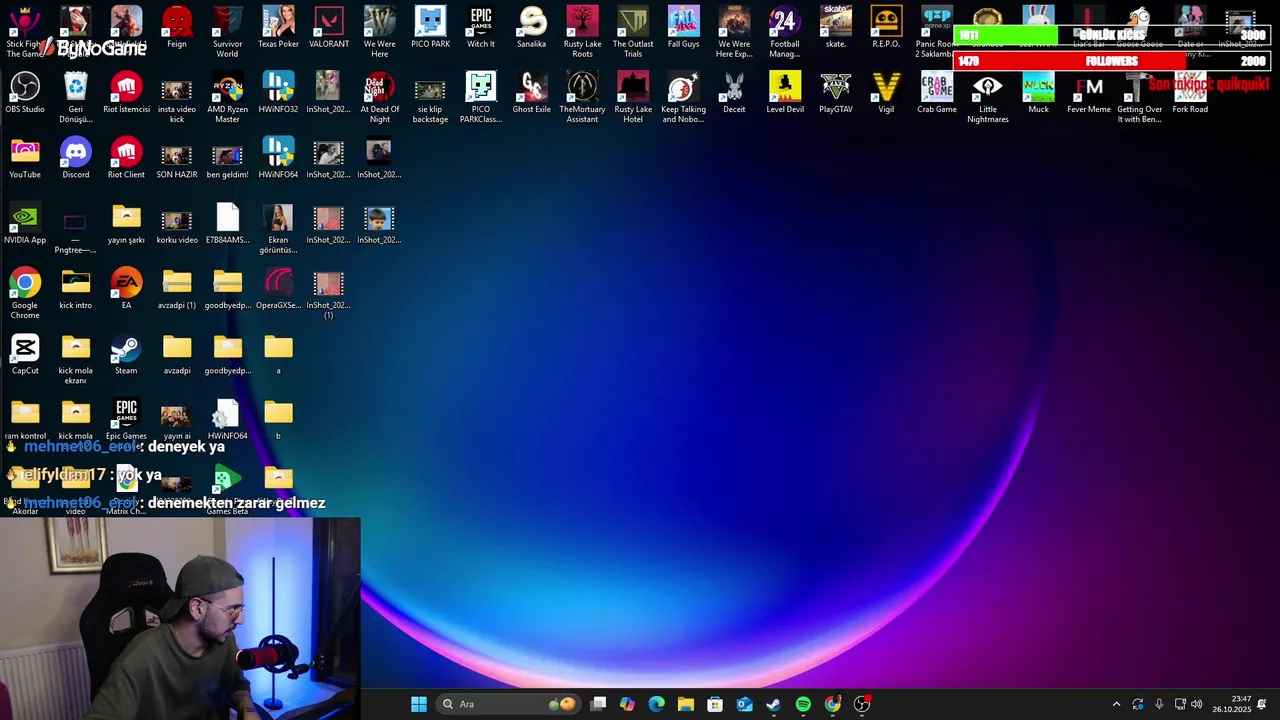Image resolution: width=1280 pixels, height=720 pixels.
Task: Select the Crab Game icon
Action: 937,93
